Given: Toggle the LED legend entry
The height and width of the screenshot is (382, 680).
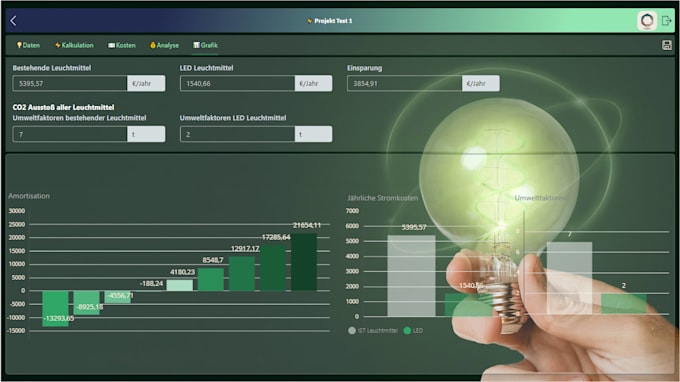Looking at the screenshot, I should pos(413,330).
